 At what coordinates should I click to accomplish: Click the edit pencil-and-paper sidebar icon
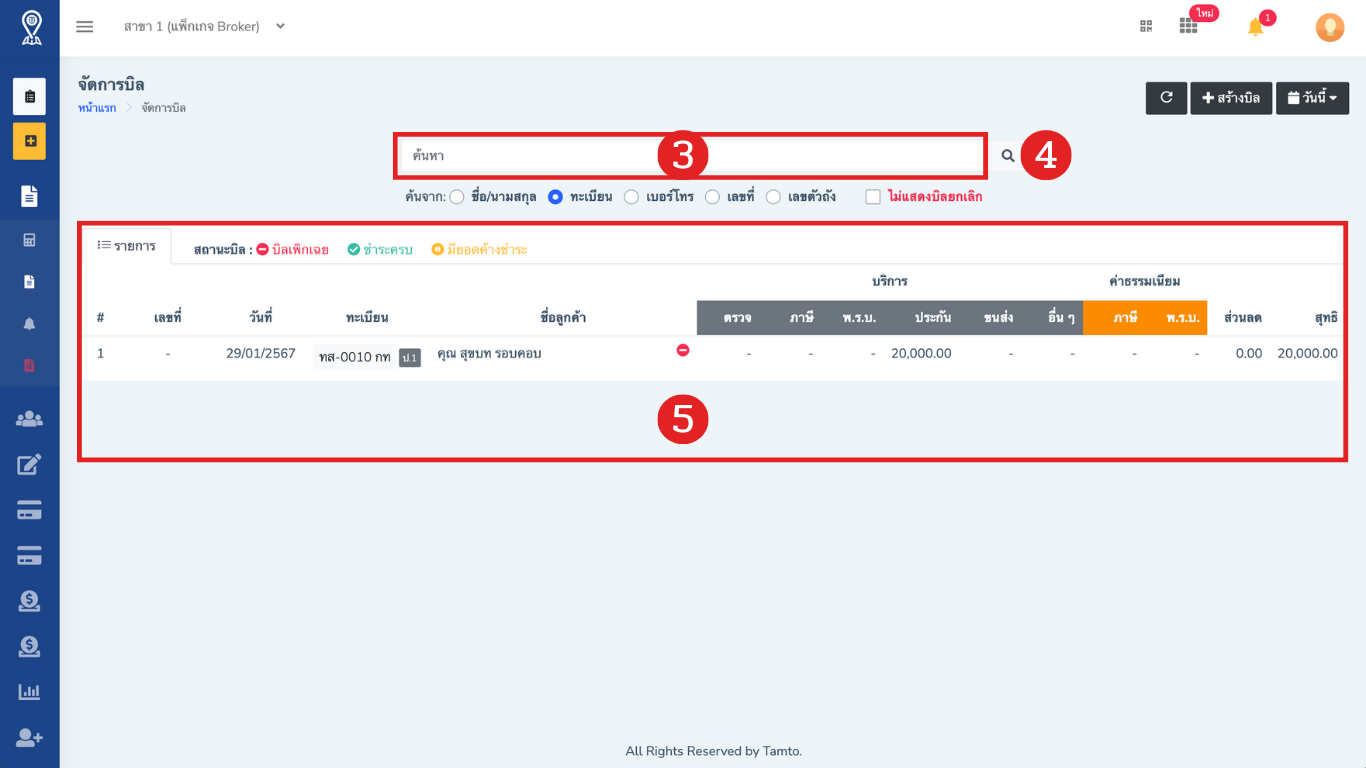[x=29, y=464]
